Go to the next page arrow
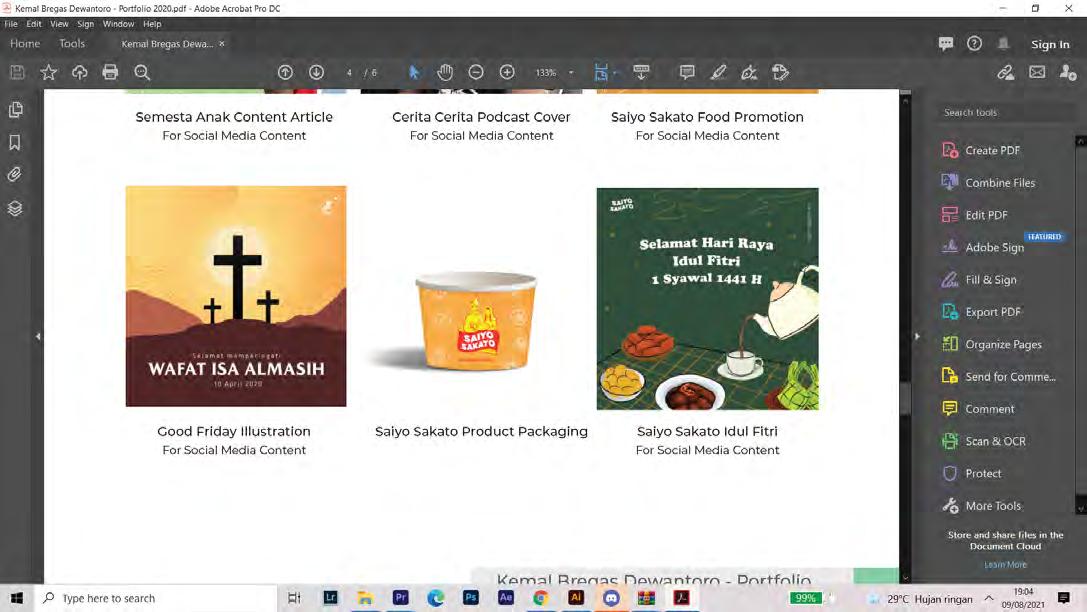The height and width of the screenshot is (612, 1087). pos(316,72)
